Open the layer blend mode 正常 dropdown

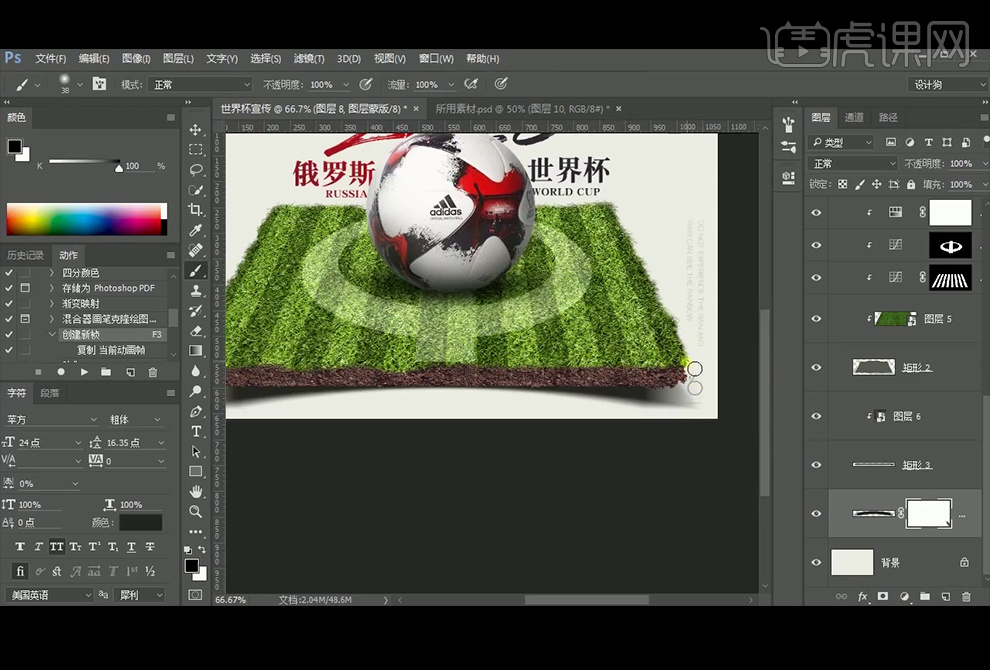point(853,164)
